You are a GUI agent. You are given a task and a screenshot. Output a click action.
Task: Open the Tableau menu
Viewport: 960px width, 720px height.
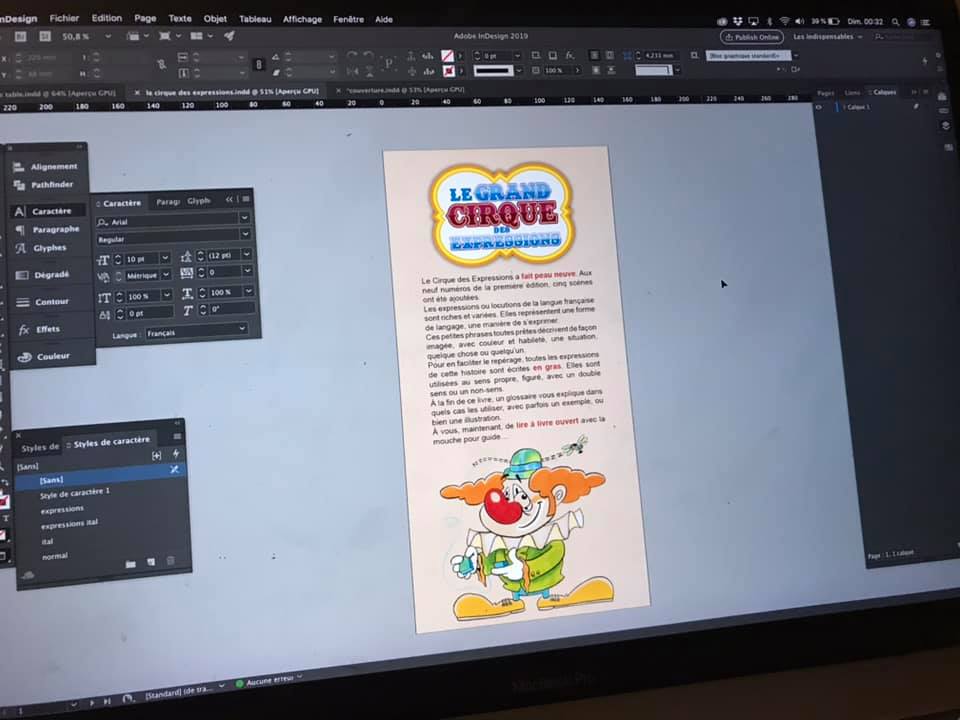coord(255,19)
